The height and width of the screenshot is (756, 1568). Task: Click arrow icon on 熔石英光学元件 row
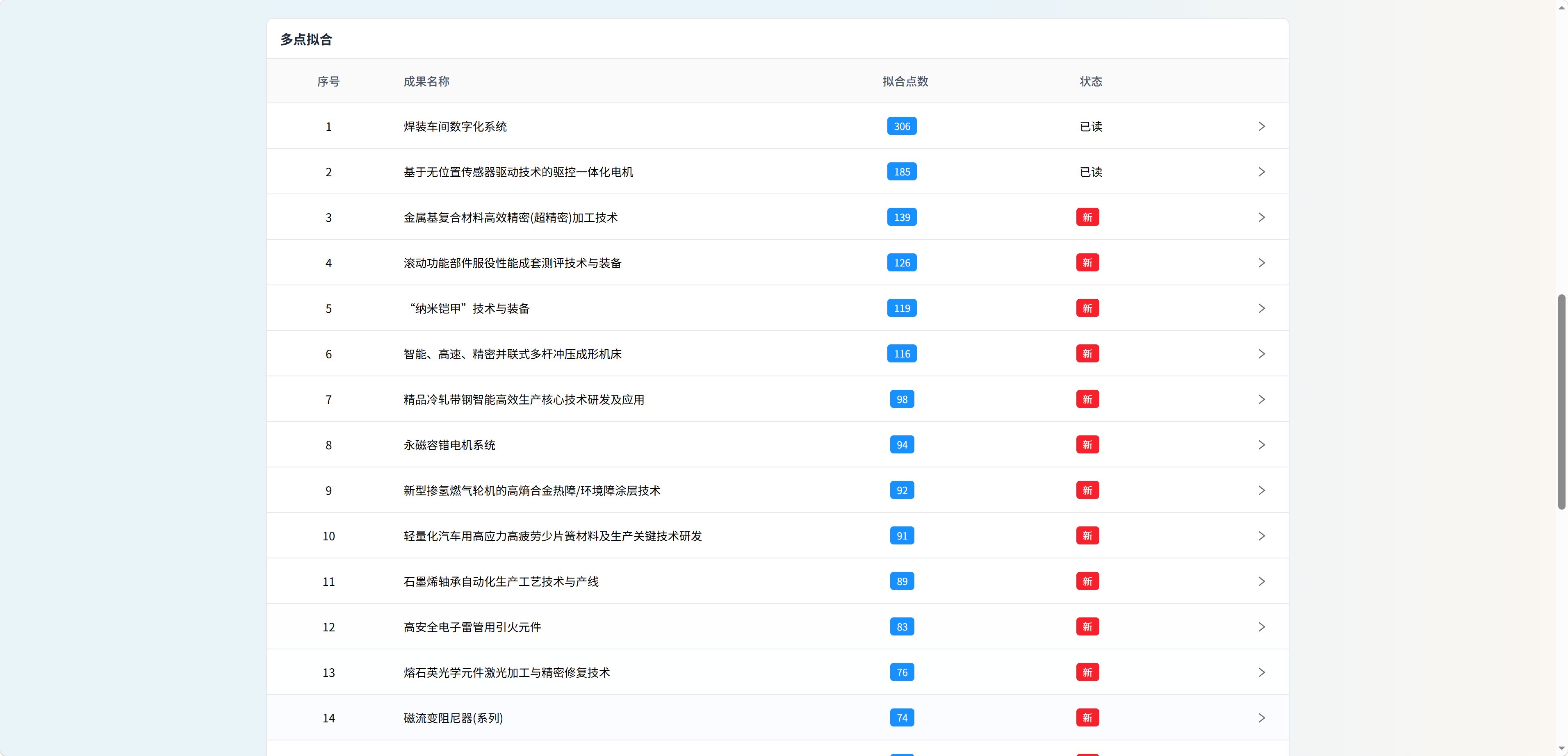tap(1261, 672)
